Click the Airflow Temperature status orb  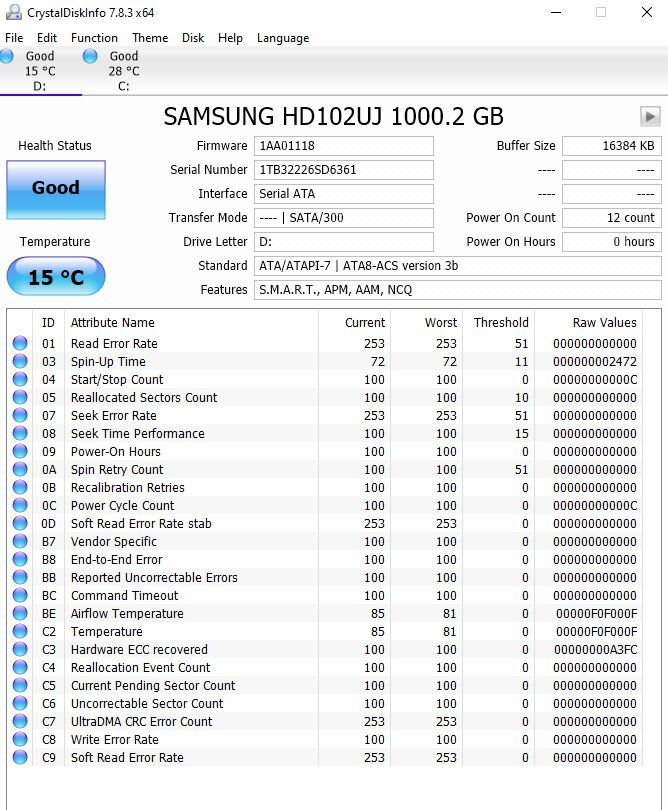pos(20,613)
